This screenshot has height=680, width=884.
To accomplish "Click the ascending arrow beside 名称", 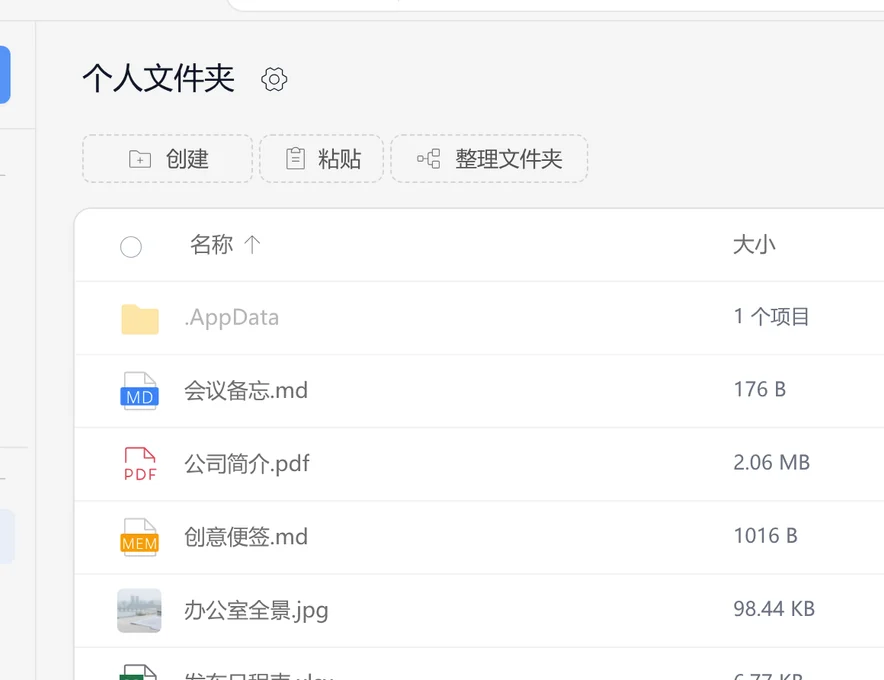I will pyautogui.click(x=252, y=245).
